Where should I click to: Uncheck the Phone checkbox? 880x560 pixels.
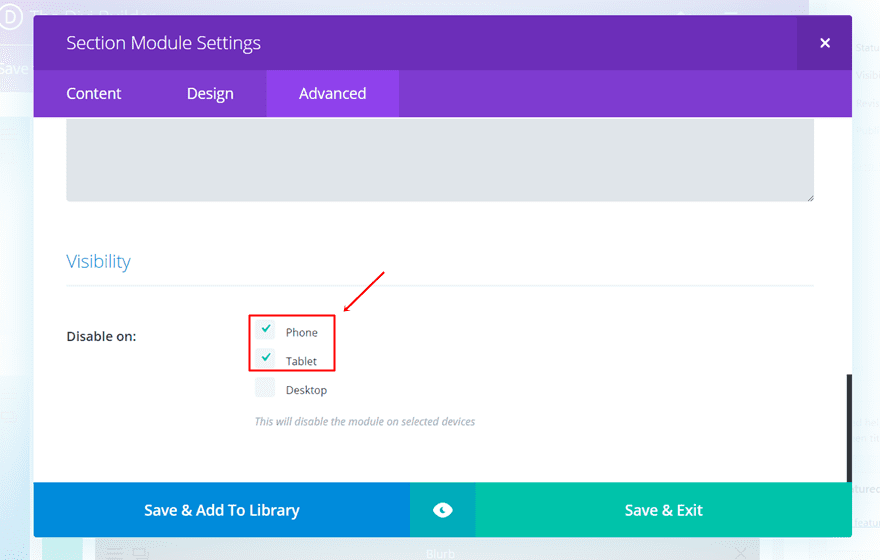(x=265, y=330)
